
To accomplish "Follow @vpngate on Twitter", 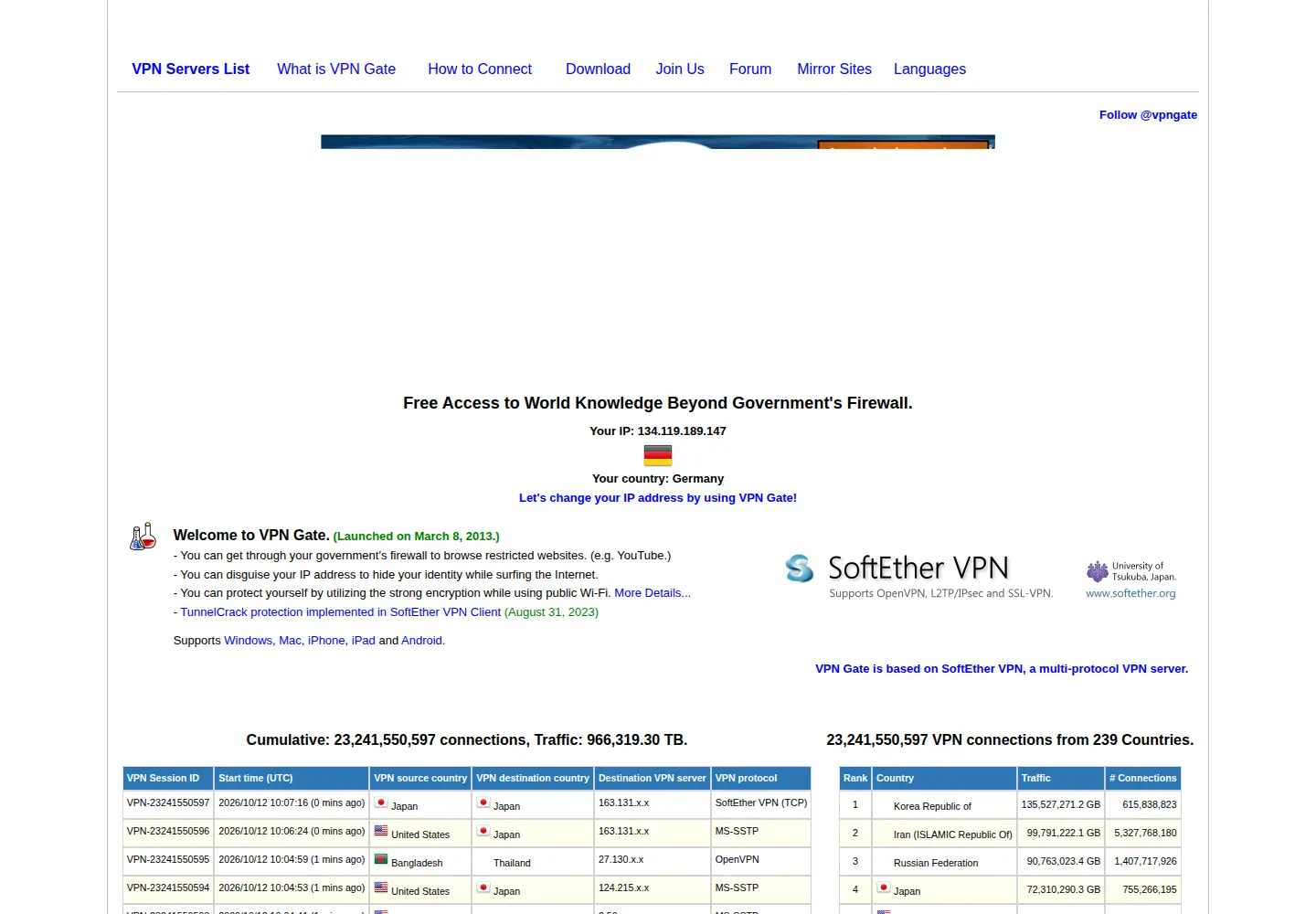I will click(1148, 114).
